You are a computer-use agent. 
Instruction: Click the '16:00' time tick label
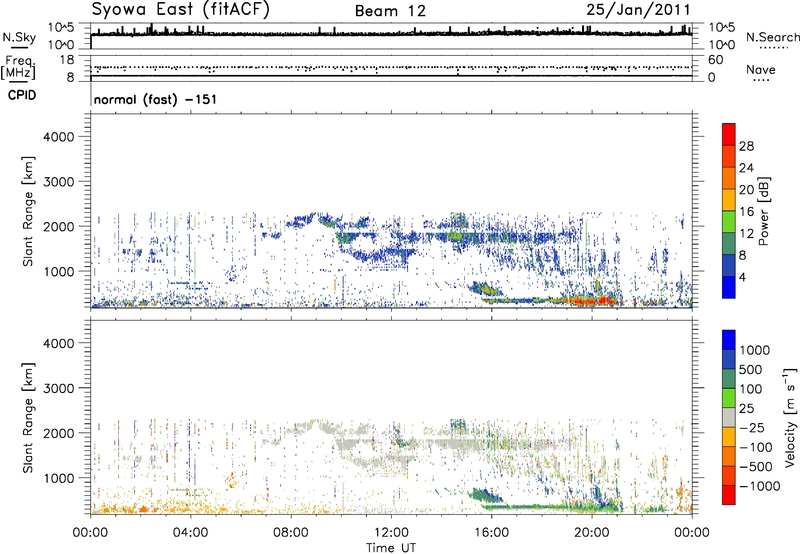491,533
